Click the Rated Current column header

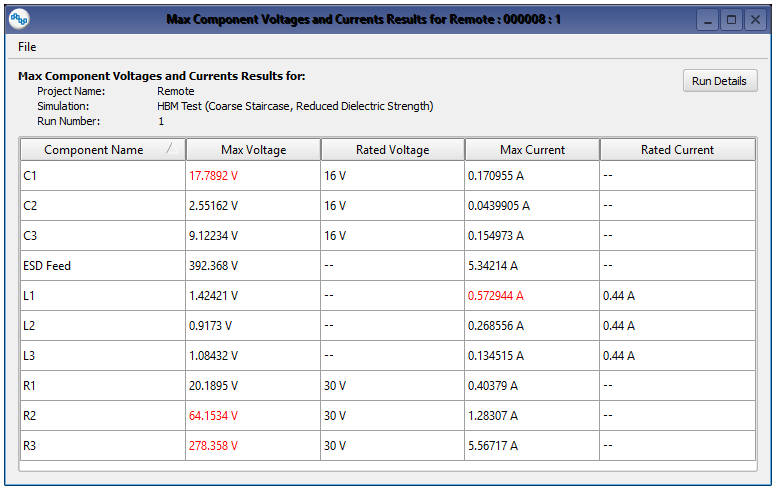tap(677, 150)
